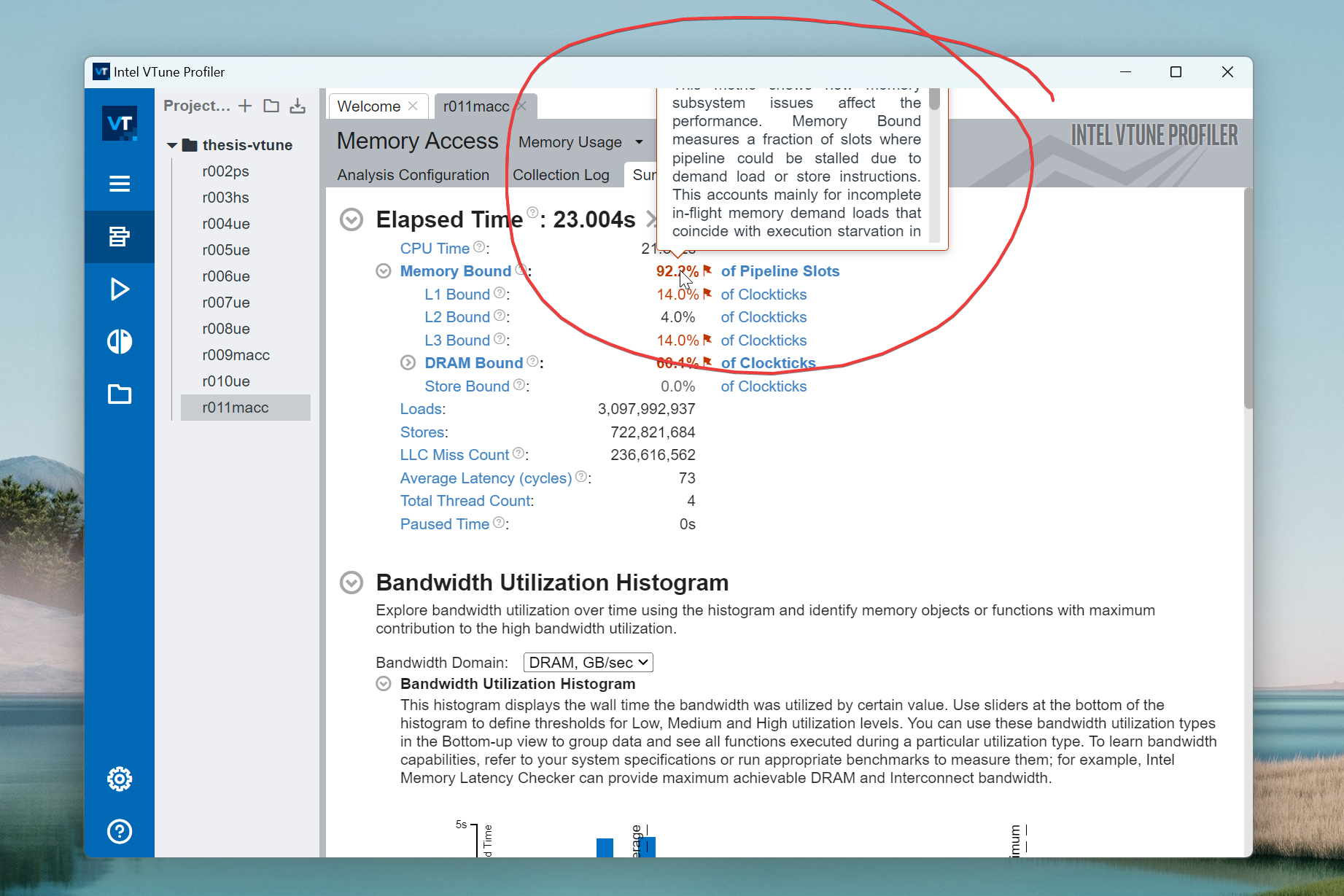Click help icon next to L3 Bound
Screen dimensions: 1344x896
click(x=500, y=339)
